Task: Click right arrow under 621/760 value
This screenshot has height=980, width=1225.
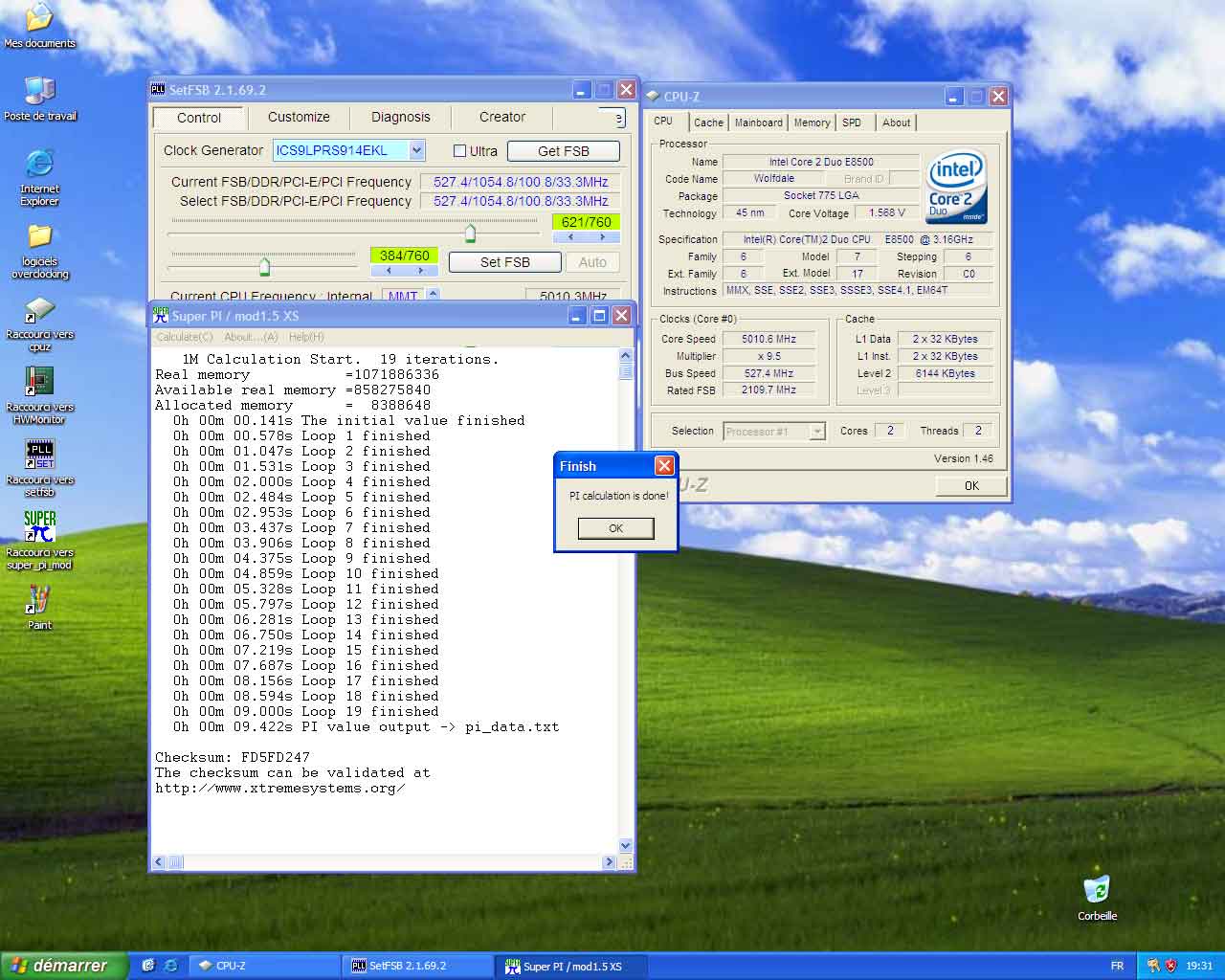Action: click(x=602, y=236)
